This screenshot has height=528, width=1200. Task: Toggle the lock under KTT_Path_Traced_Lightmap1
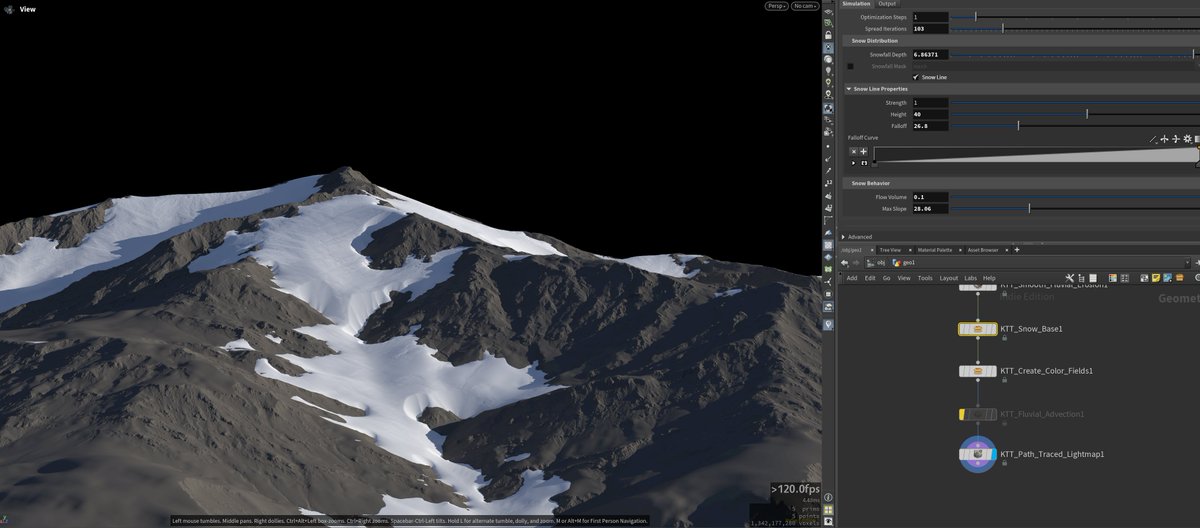tap(1004, 464)
